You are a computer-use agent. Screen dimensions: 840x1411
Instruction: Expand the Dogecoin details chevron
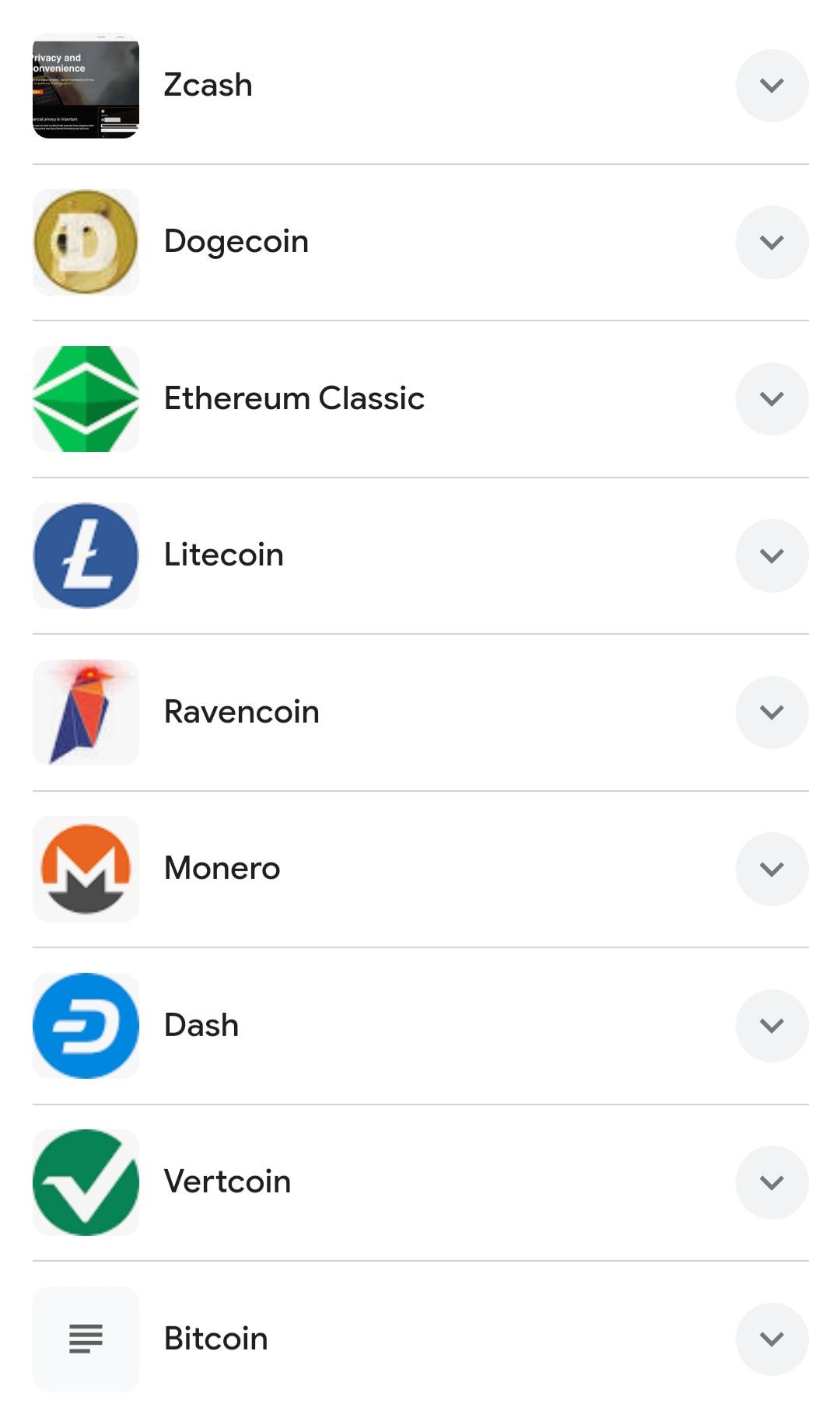(772, 242)
